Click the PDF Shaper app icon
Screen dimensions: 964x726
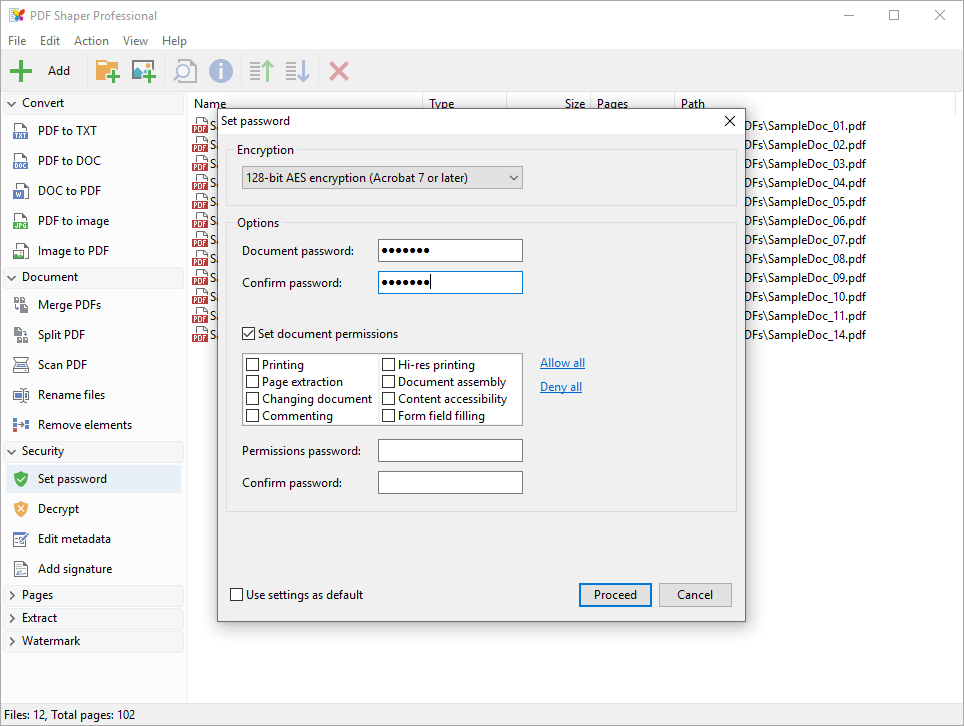coord(17,15)
